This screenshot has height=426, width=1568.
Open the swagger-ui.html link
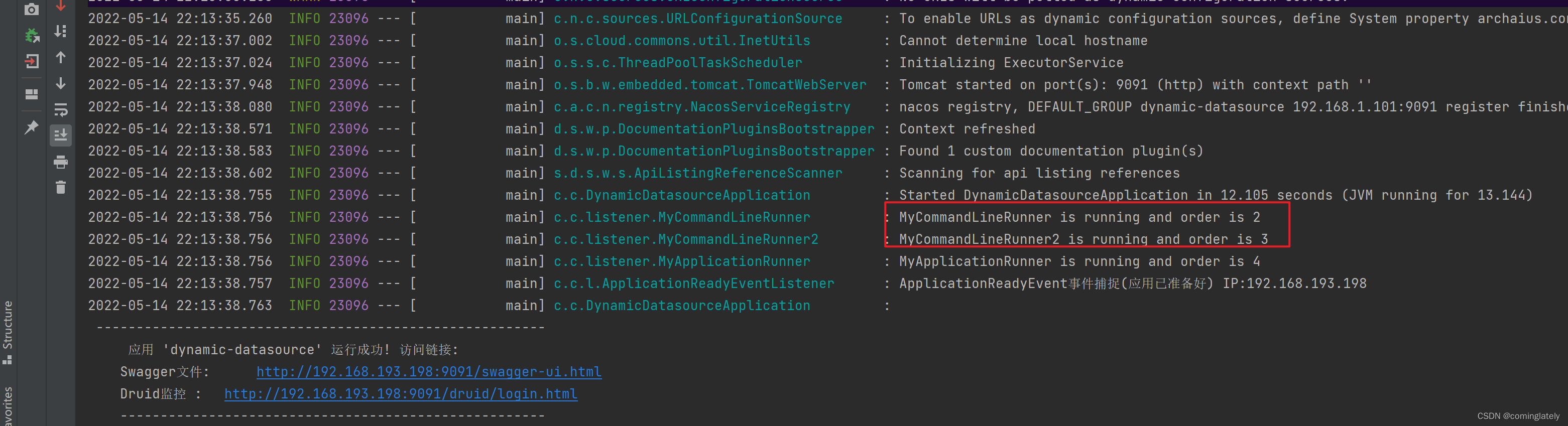point(429,372)
